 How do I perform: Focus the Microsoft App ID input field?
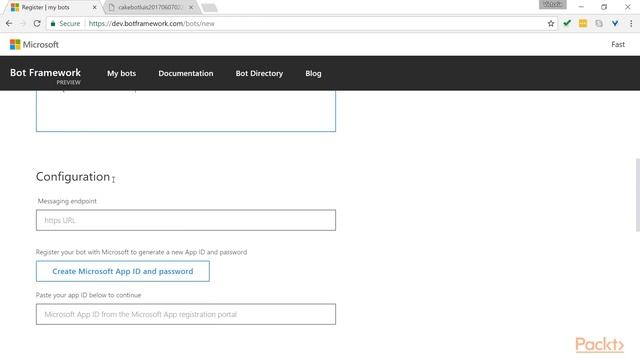(x=186, y=314)
